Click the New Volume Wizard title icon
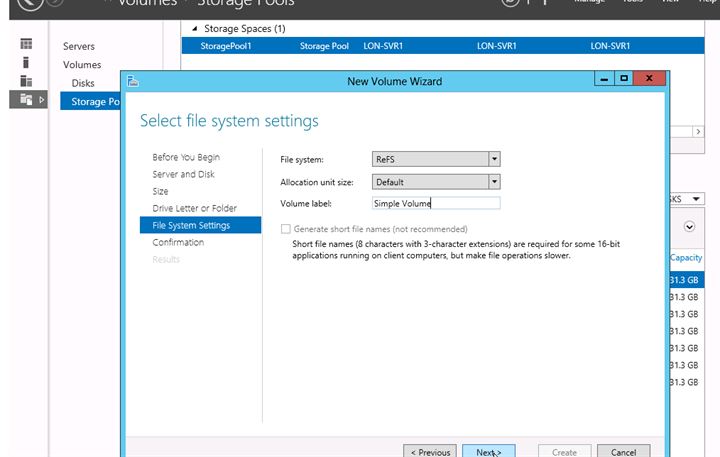This screenshot has height=457, width=720. click(133, 81)
